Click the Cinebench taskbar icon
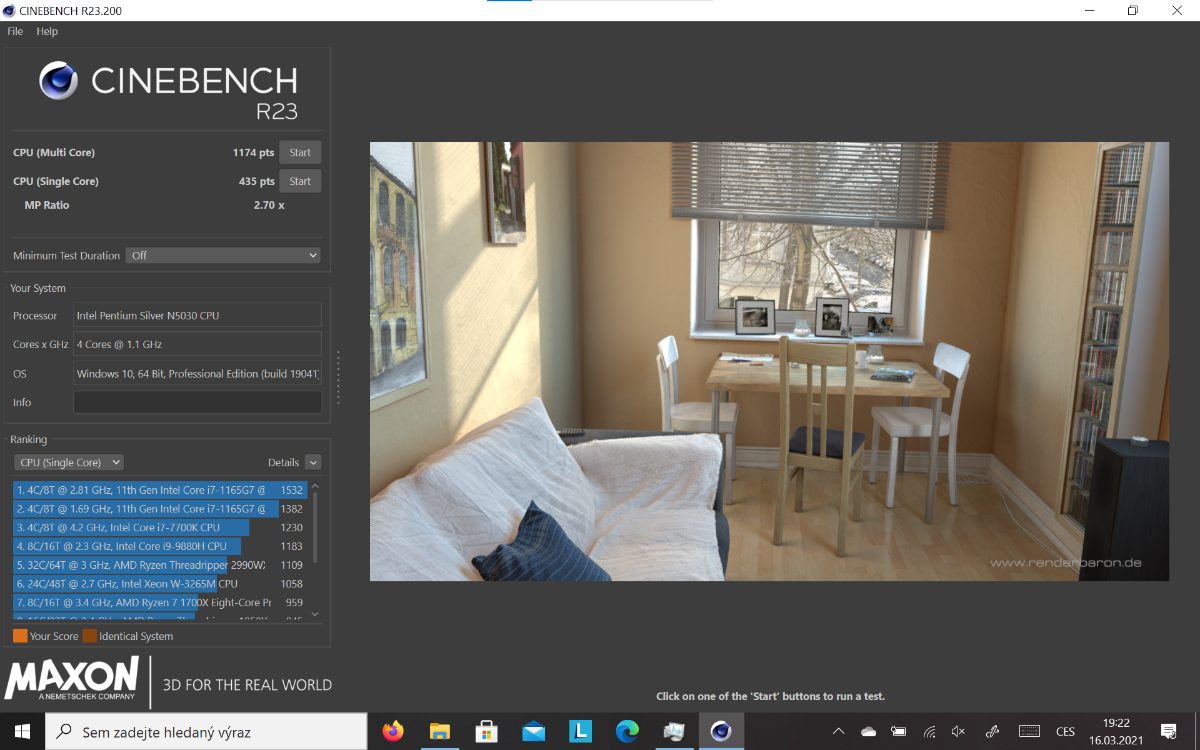 tap(721, 731)
